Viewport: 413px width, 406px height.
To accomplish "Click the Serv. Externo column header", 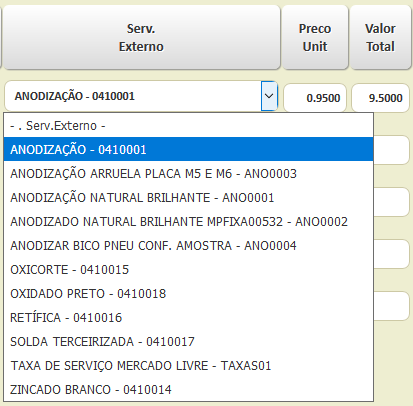I will [141, 37].
